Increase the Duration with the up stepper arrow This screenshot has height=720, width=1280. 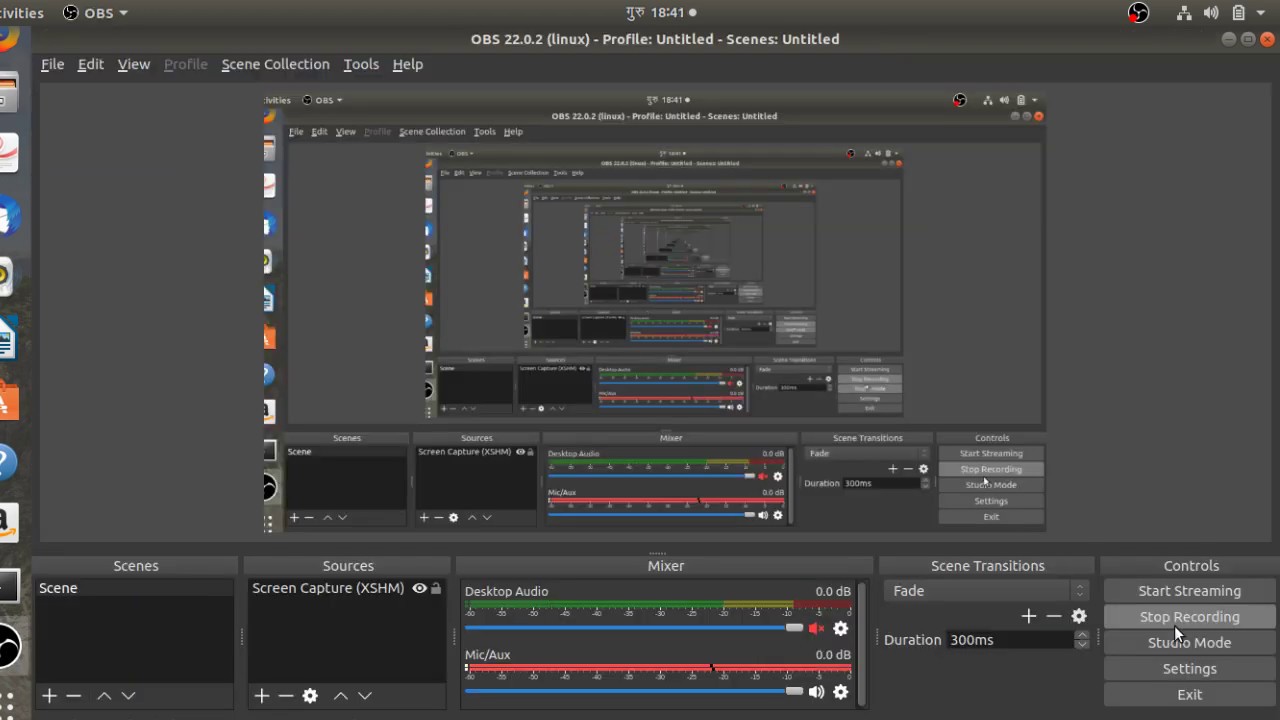point(1081,635)
